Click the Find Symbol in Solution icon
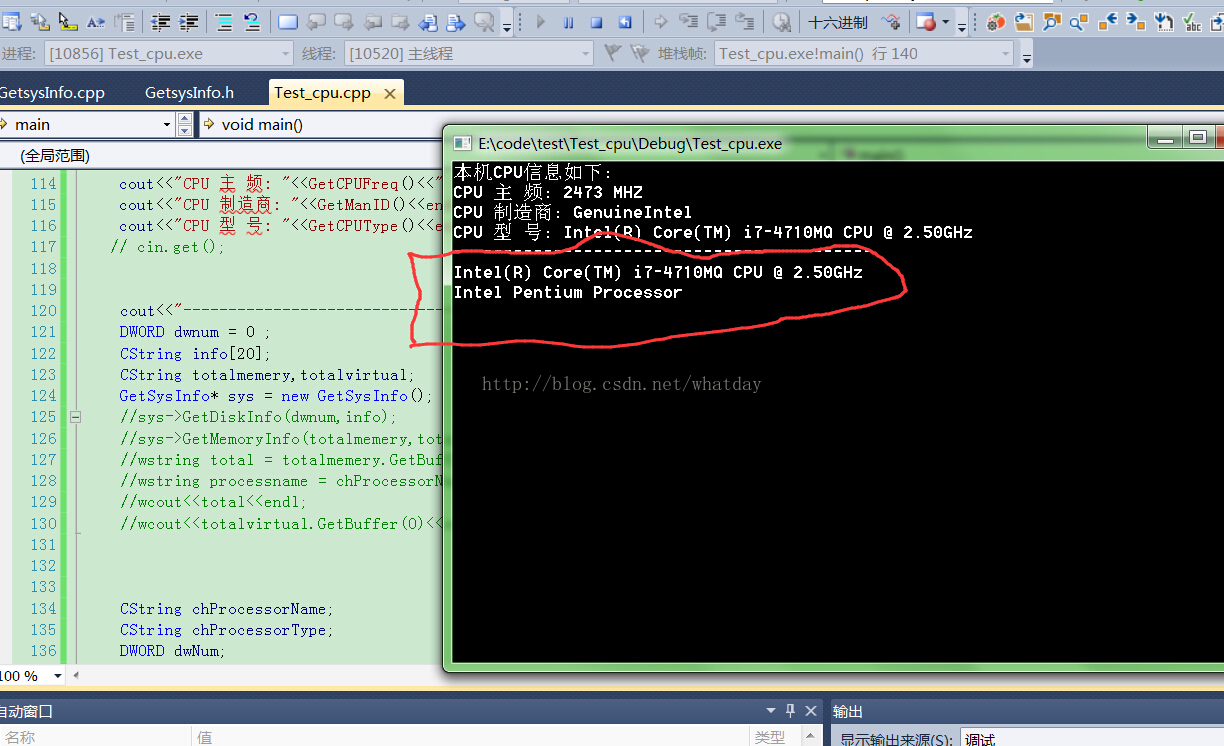Viewport: 1224px width, 746px height. [x=1052, y=22]
